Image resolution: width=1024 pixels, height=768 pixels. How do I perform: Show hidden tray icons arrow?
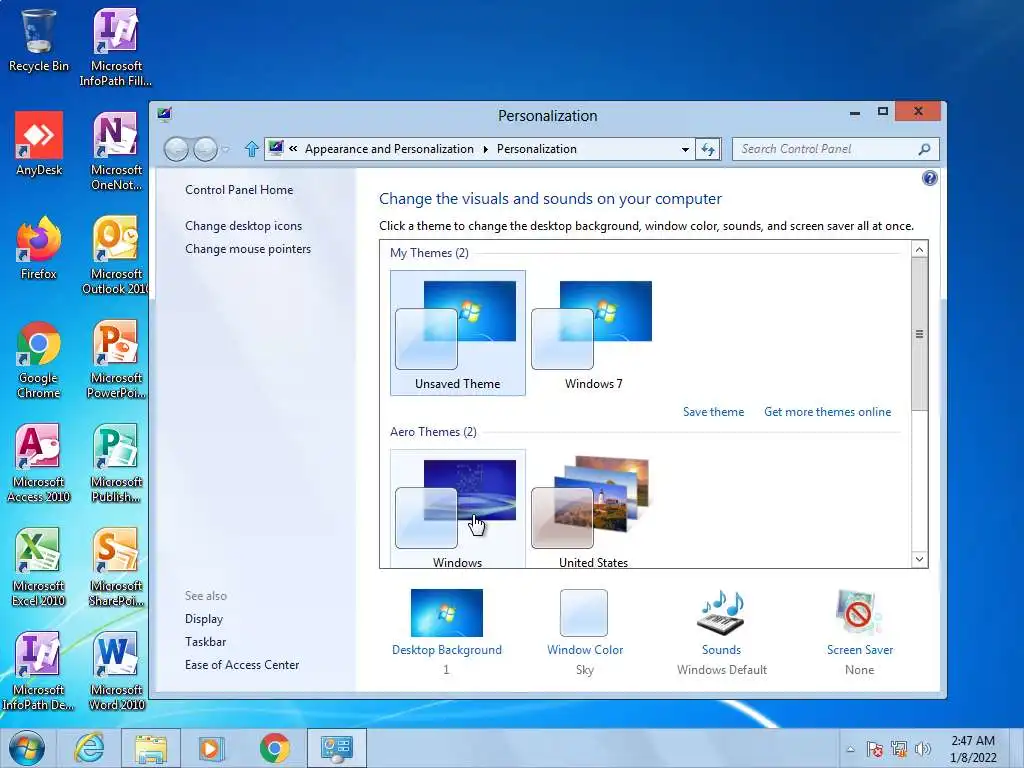pos(850,749)
